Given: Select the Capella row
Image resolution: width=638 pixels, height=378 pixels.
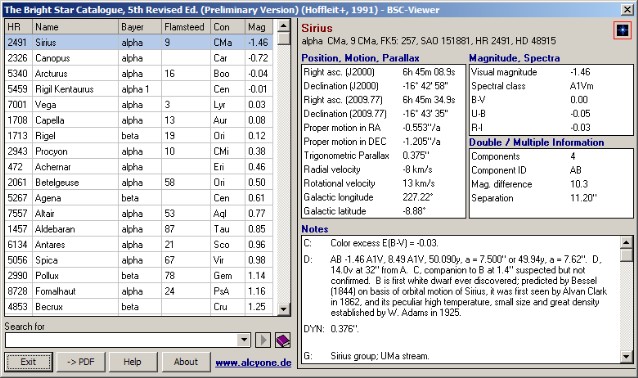Looking at the screenshot, I should (139, 120).
